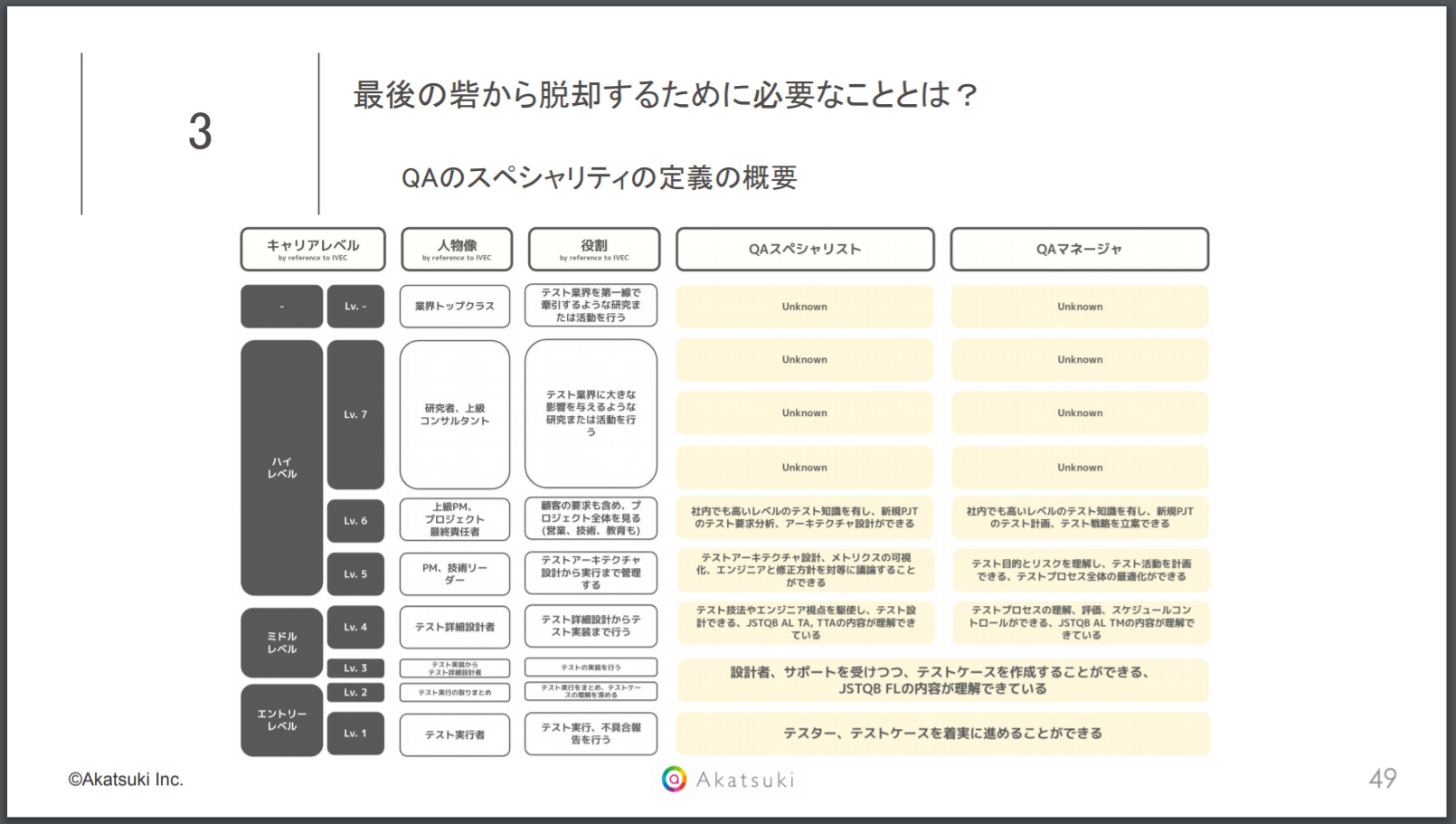Click the ©Akatsuki Inc. copyright text

tap(126, 780)
